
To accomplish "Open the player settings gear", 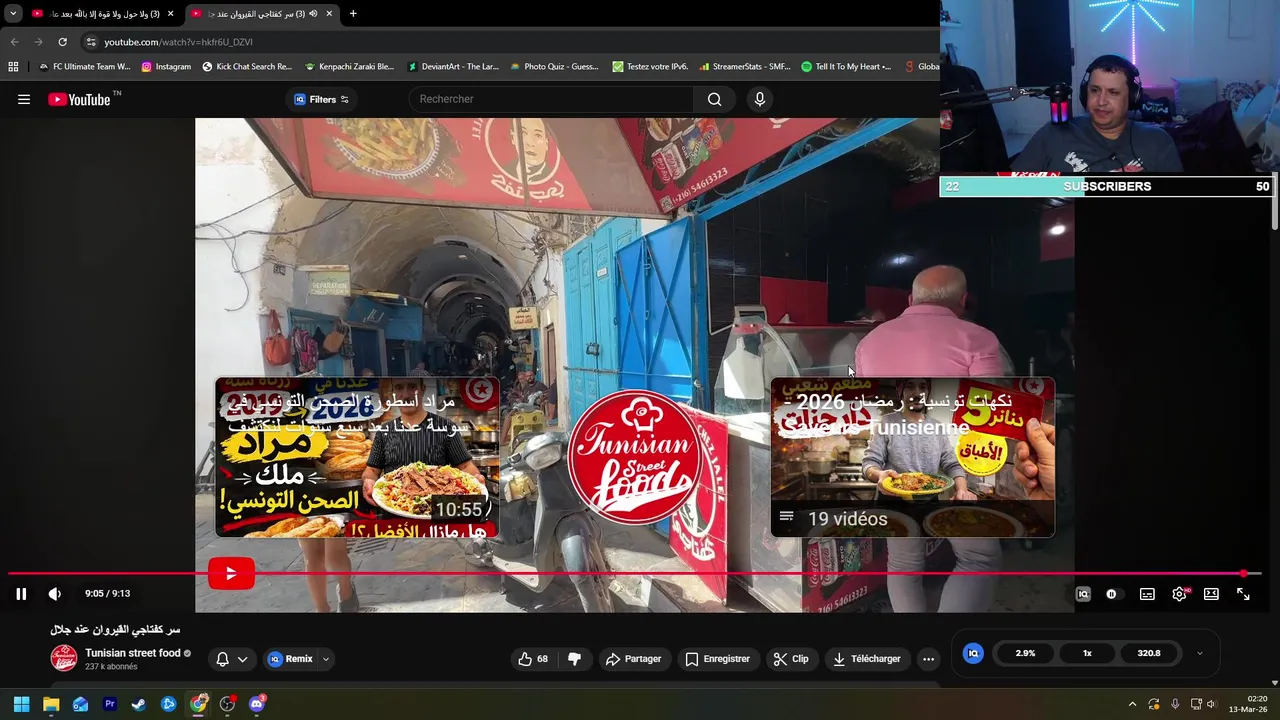I will click(1180, 594).
